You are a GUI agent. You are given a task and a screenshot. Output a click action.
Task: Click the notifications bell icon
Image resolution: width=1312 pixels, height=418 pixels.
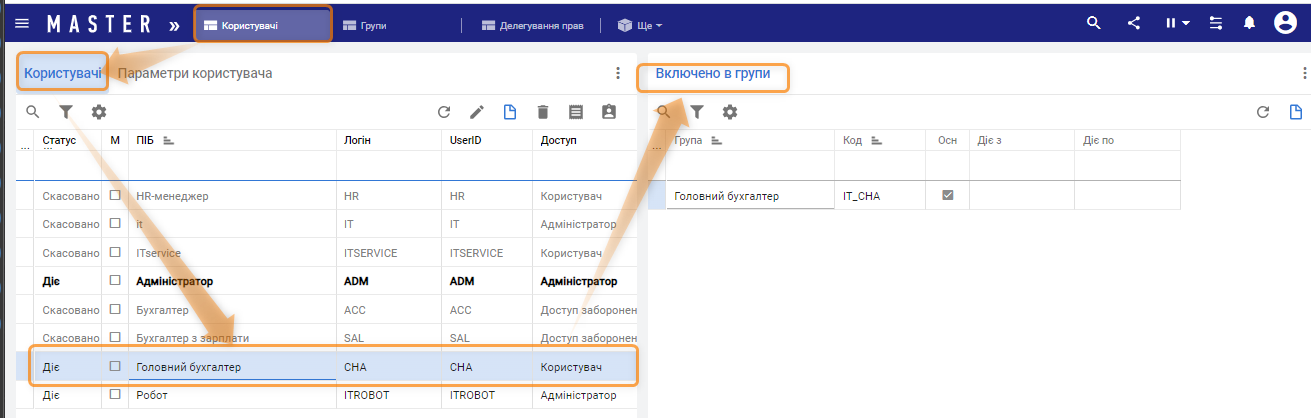point(1248,23)
